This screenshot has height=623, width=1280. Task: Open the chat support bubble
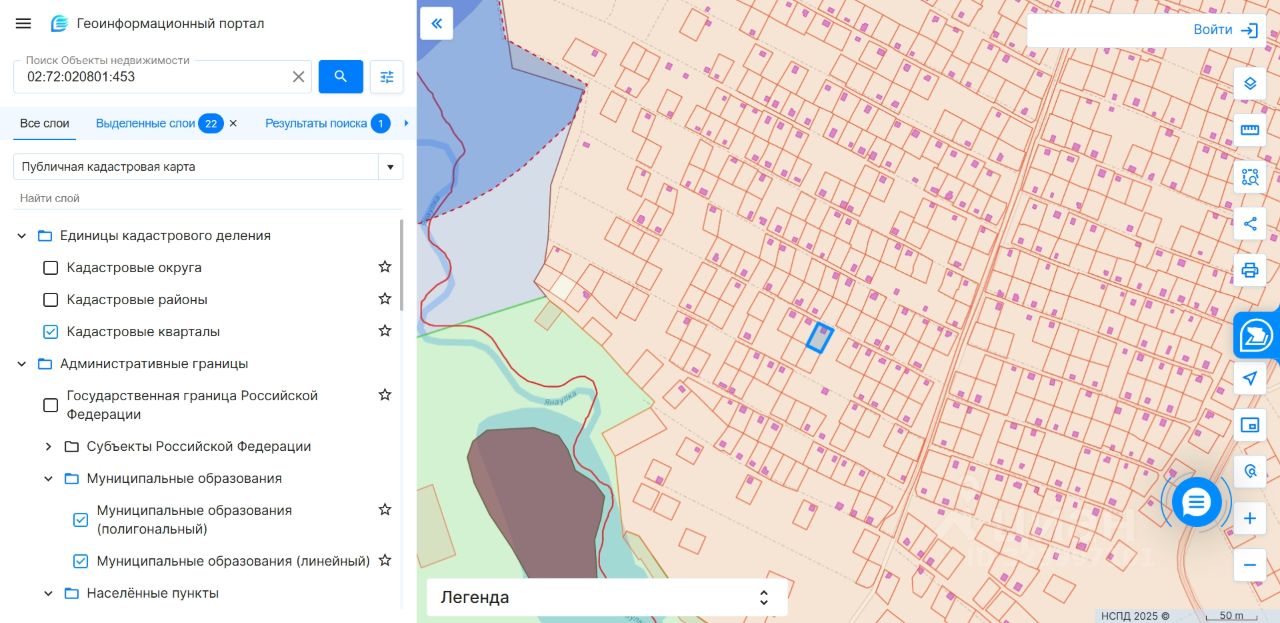[x=1196, y=502]
